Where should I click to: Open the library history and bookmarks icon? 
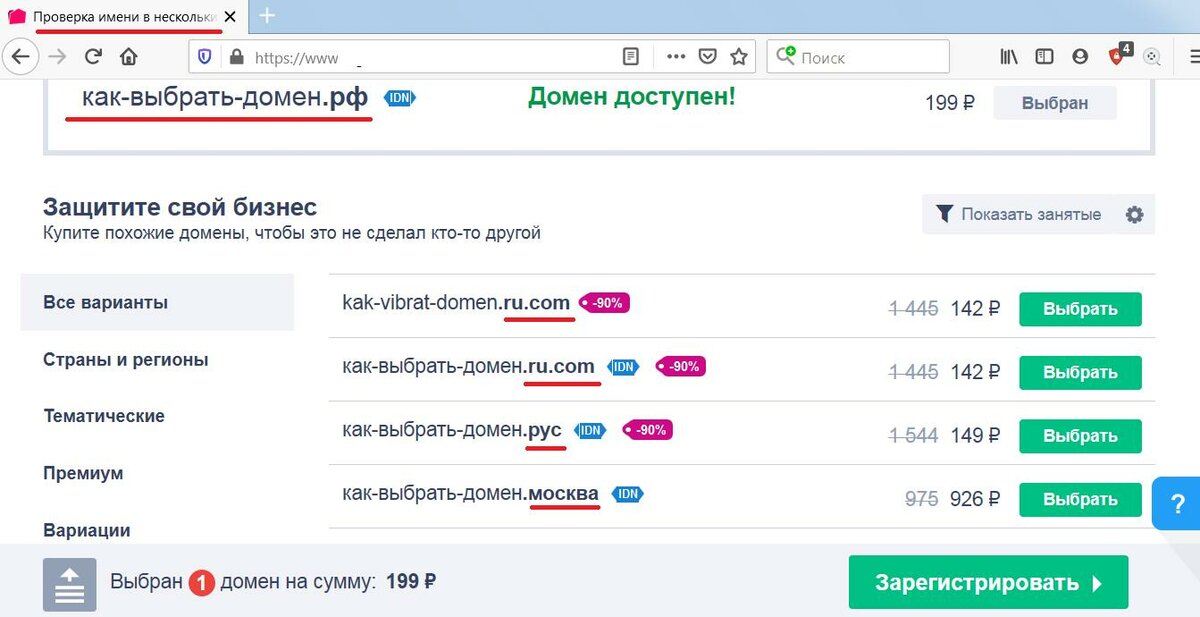coord(1009,57)
